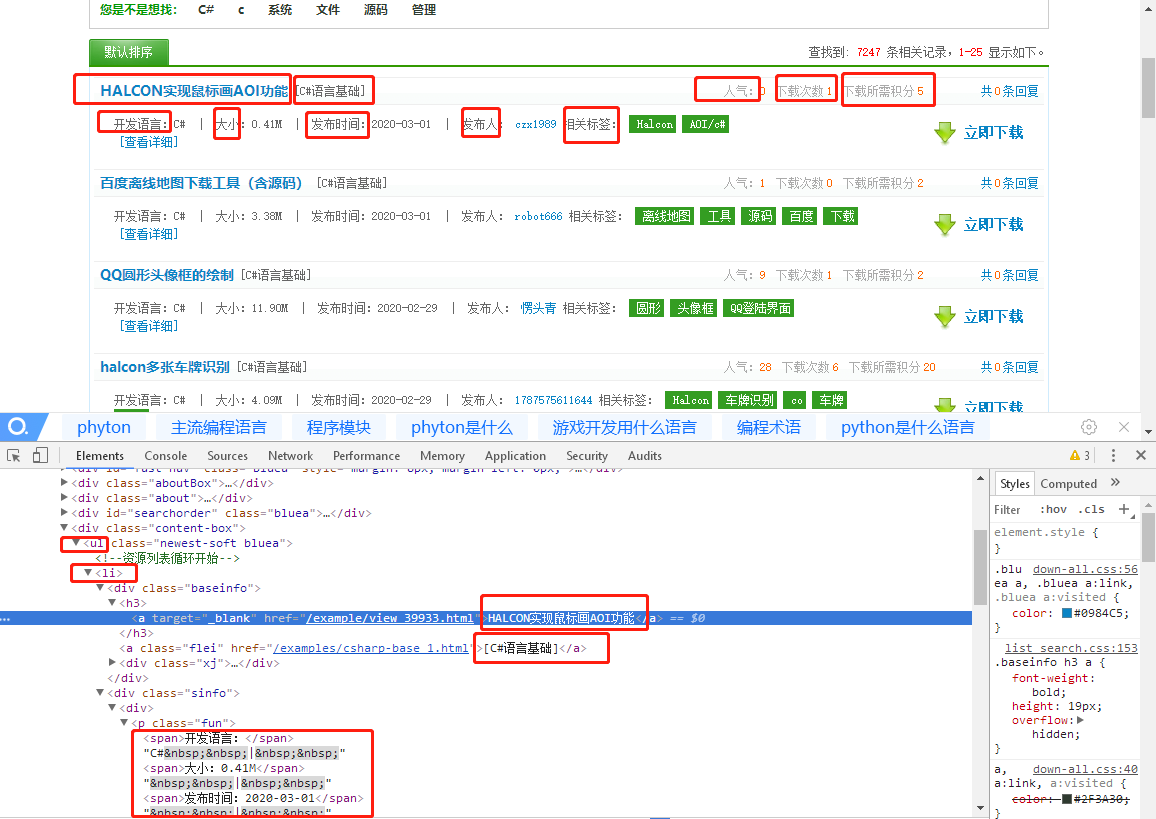Viewport: 1156px width, 819px height.
Task: Open DevTools three-dot customize menu
Action: [1113, 456]
